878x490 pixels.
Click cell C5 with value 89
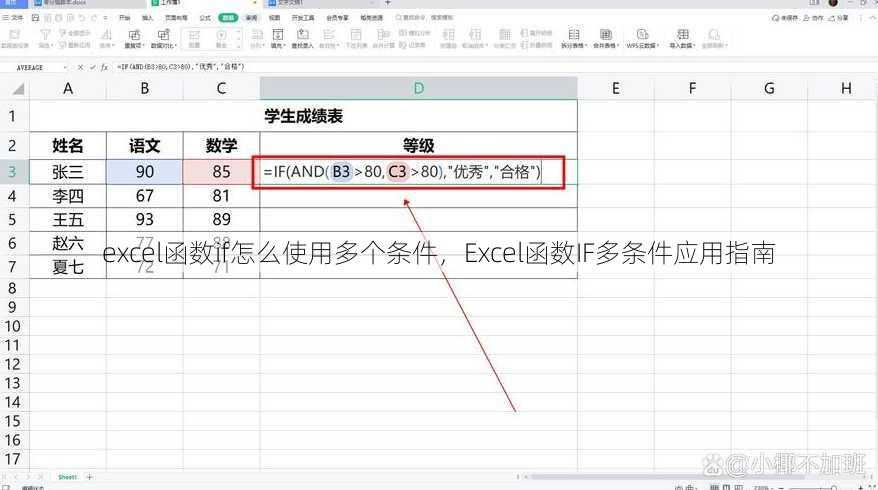(221, 220)
